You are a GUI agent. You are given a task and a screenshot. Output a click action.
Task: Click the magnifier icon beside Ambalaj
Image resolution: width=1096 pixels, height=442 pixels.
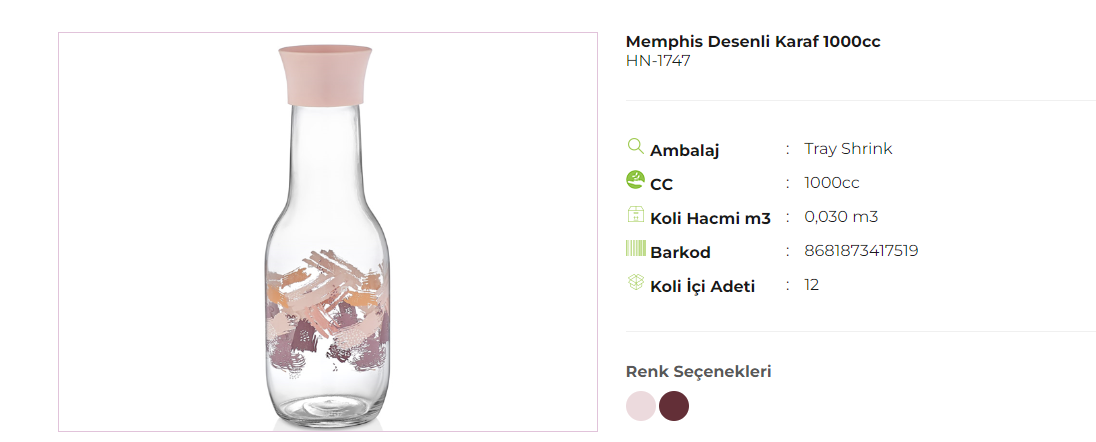point(635,146)
